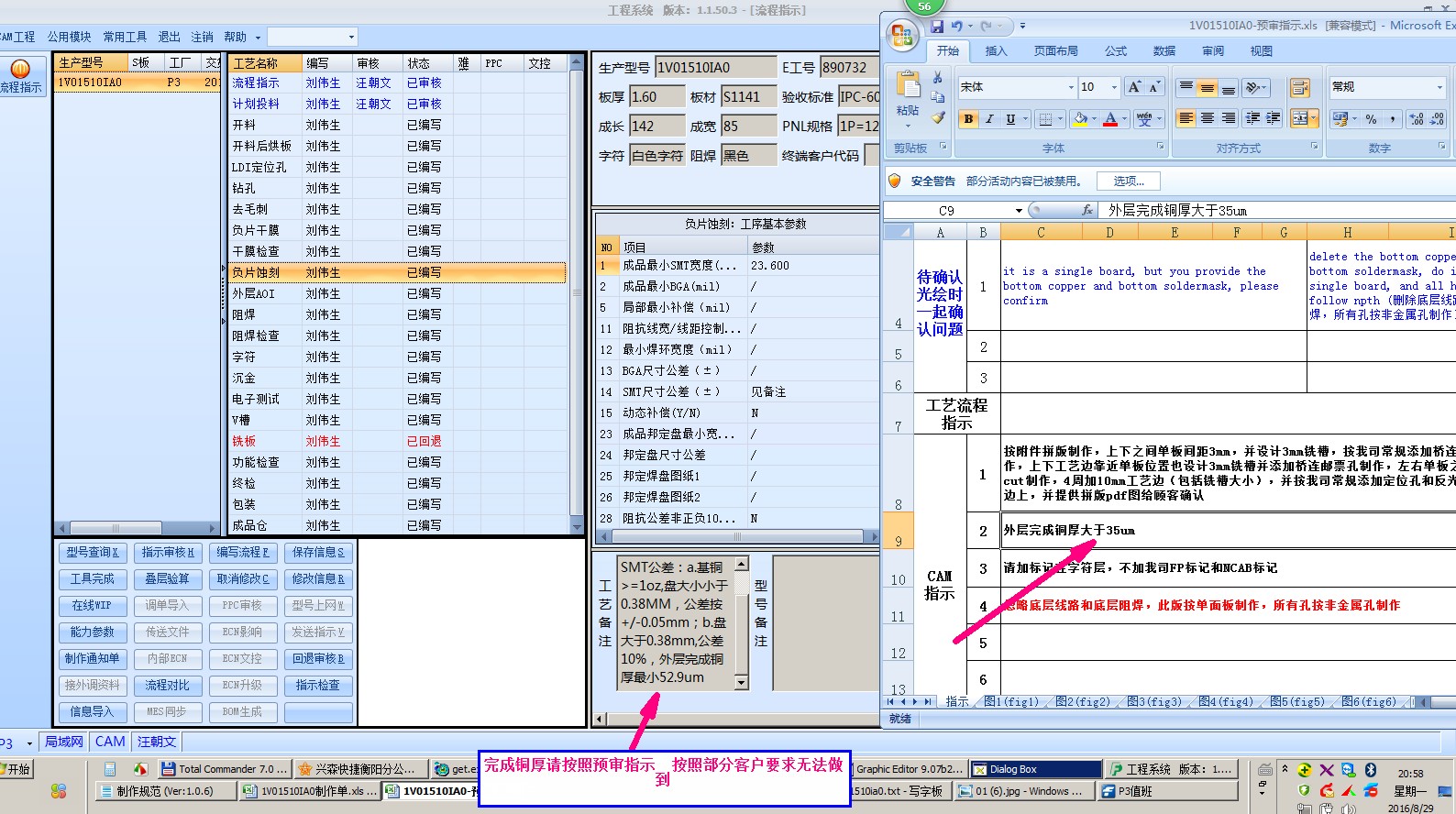Open the Name Box dropdown for C9
The image size is (1456, 814).
(1019, 210)
